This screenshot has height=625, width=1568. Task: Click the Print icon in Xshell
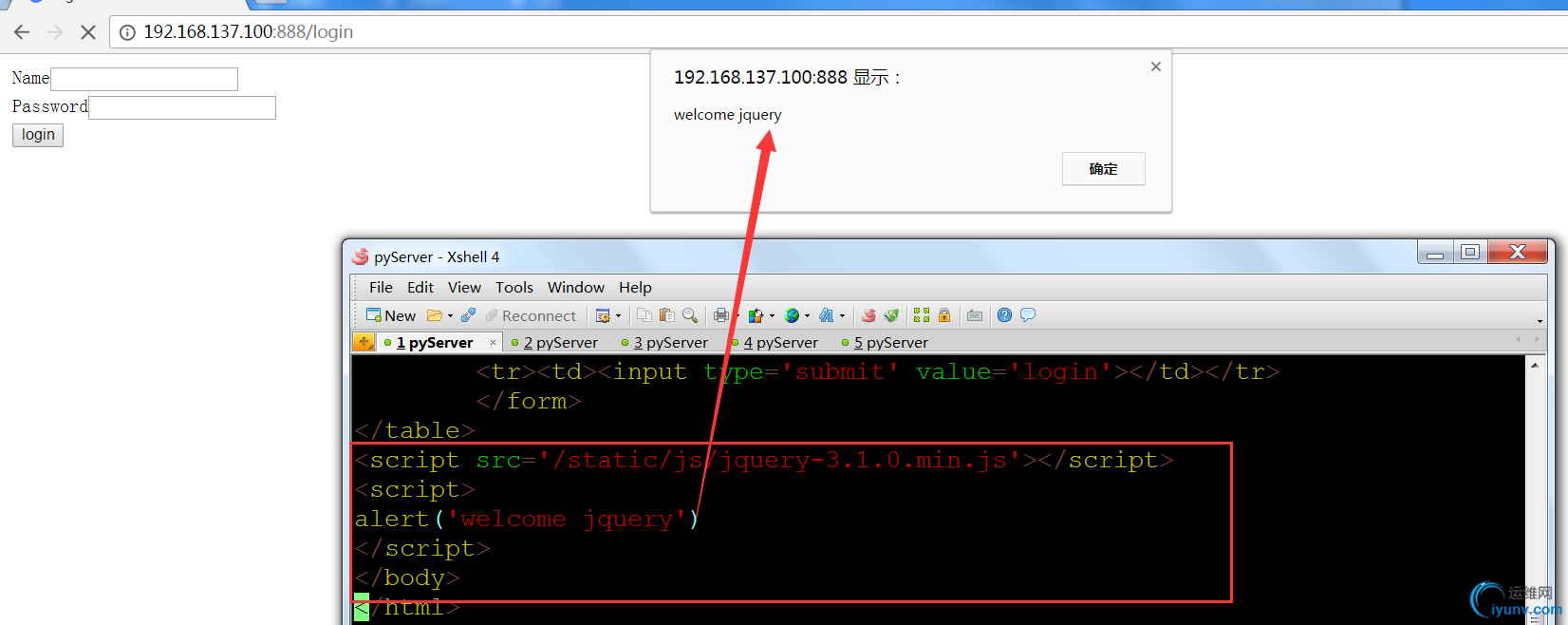pos(721,315)
